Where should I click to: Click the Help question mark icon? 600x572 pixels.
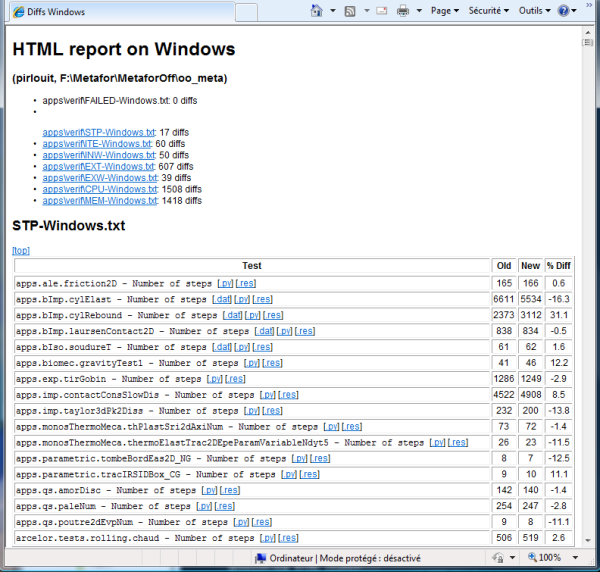[x=564, y=11]
